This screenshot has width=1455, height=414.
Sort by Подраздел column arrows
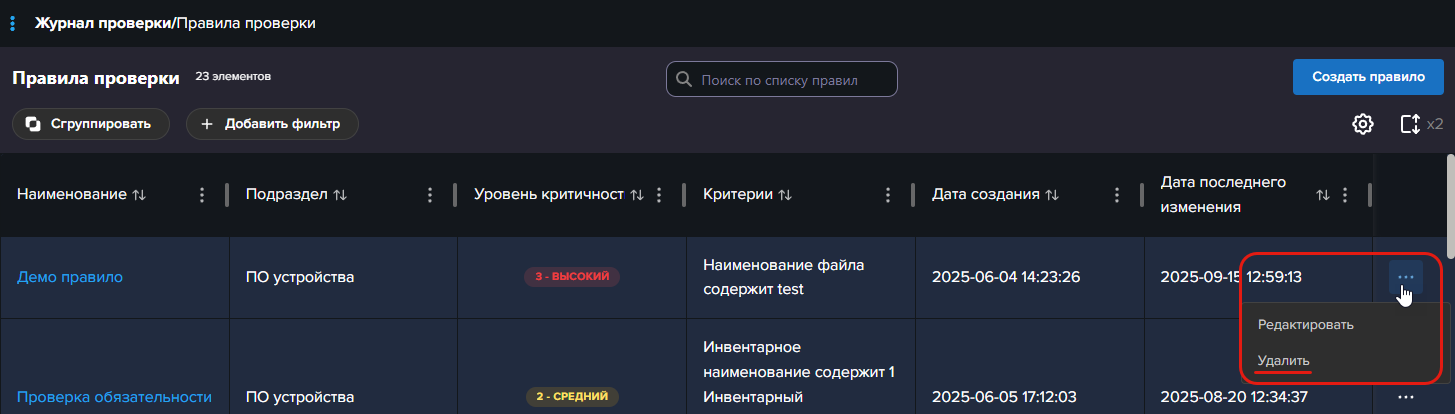pyautogui.click(x=340, y=195)
